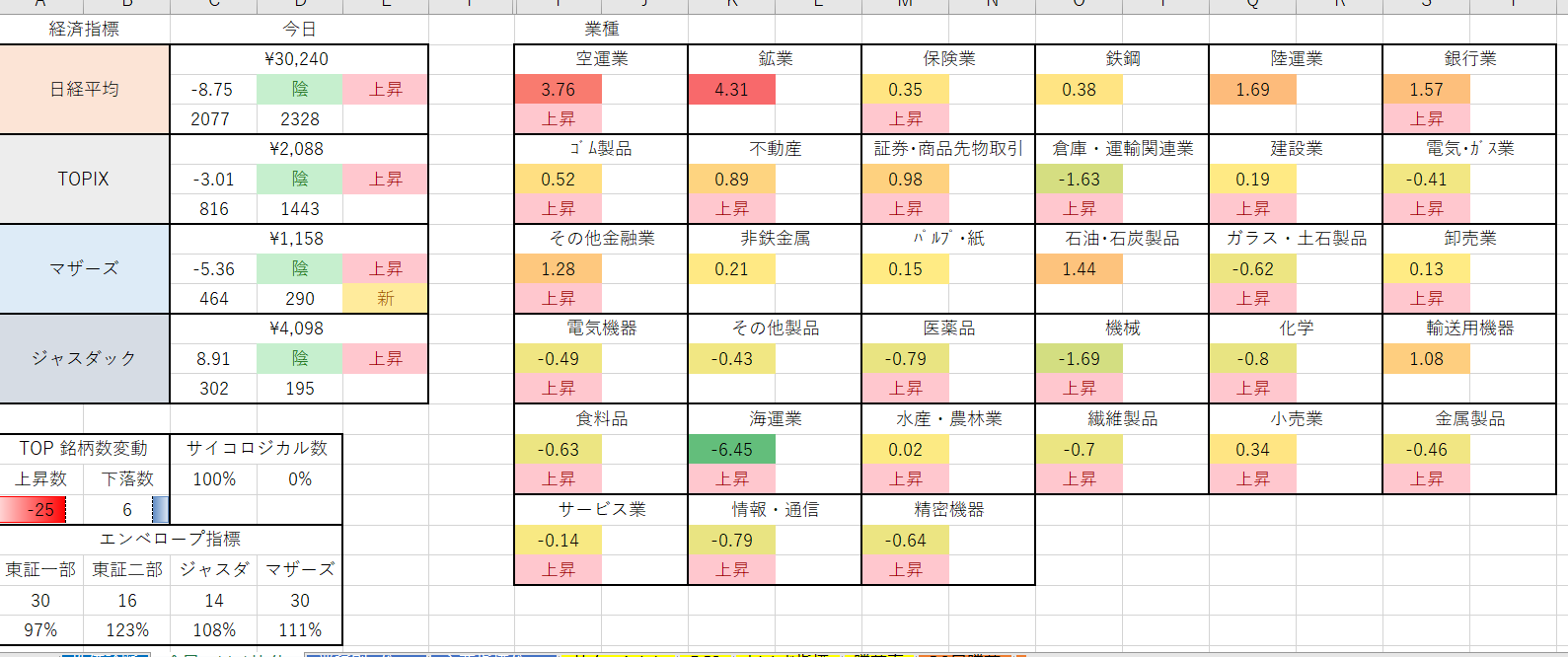Select the 電気･ガス業 sector name
The image size is (1568, 657).
[x=1469, y=149]
